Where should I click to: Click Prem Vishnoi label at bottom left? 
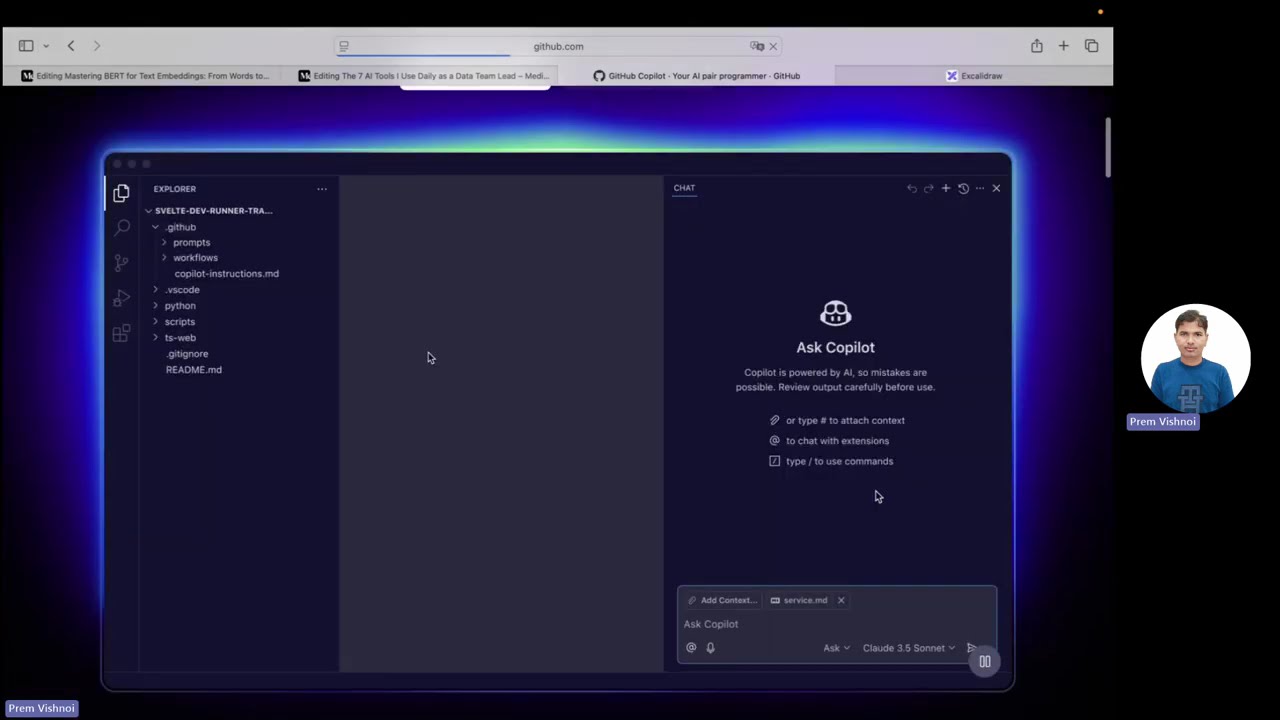(x=41, y=708)
